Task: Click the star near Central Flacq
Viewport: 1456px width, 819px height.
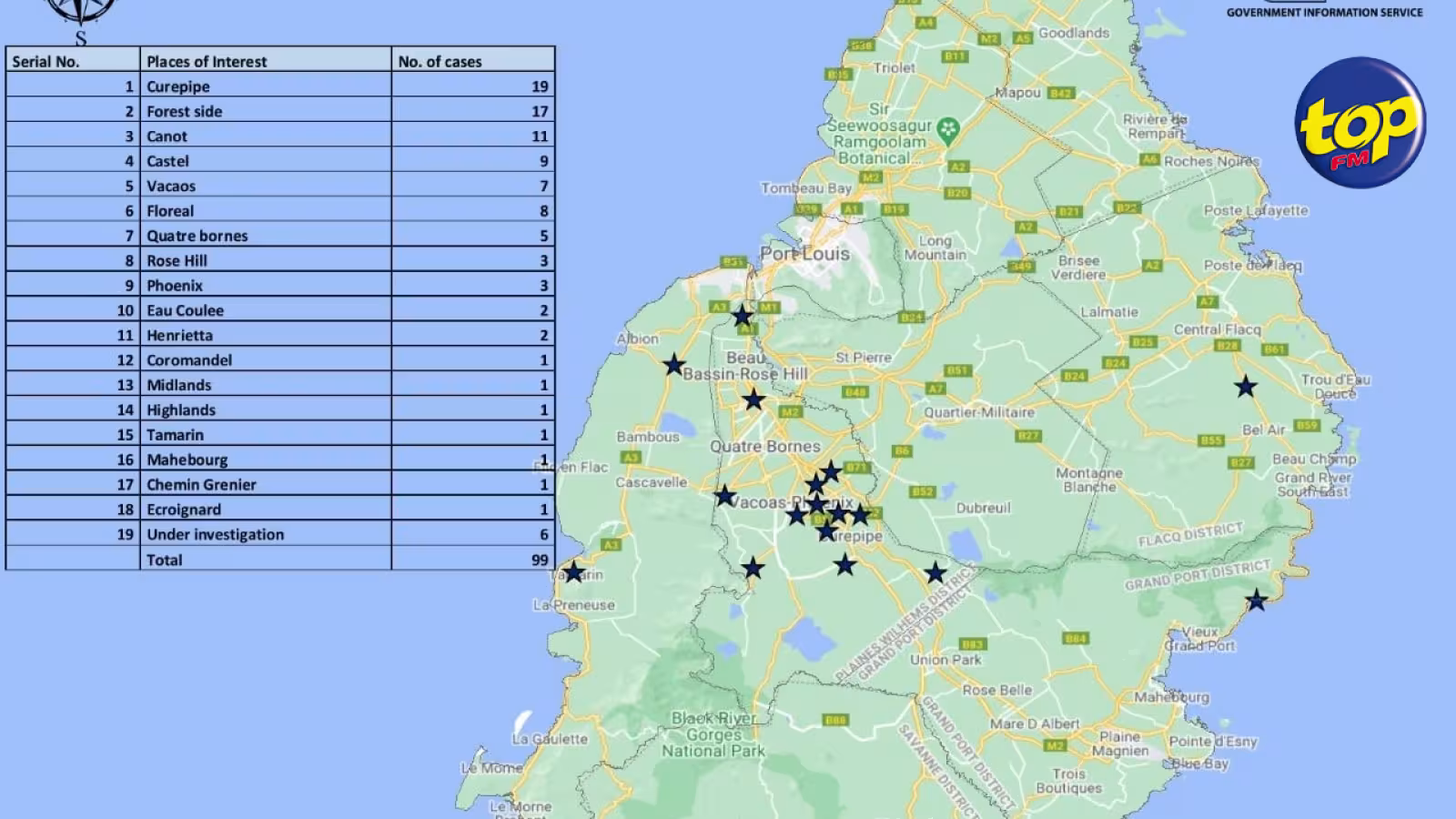Action: 1245,386
